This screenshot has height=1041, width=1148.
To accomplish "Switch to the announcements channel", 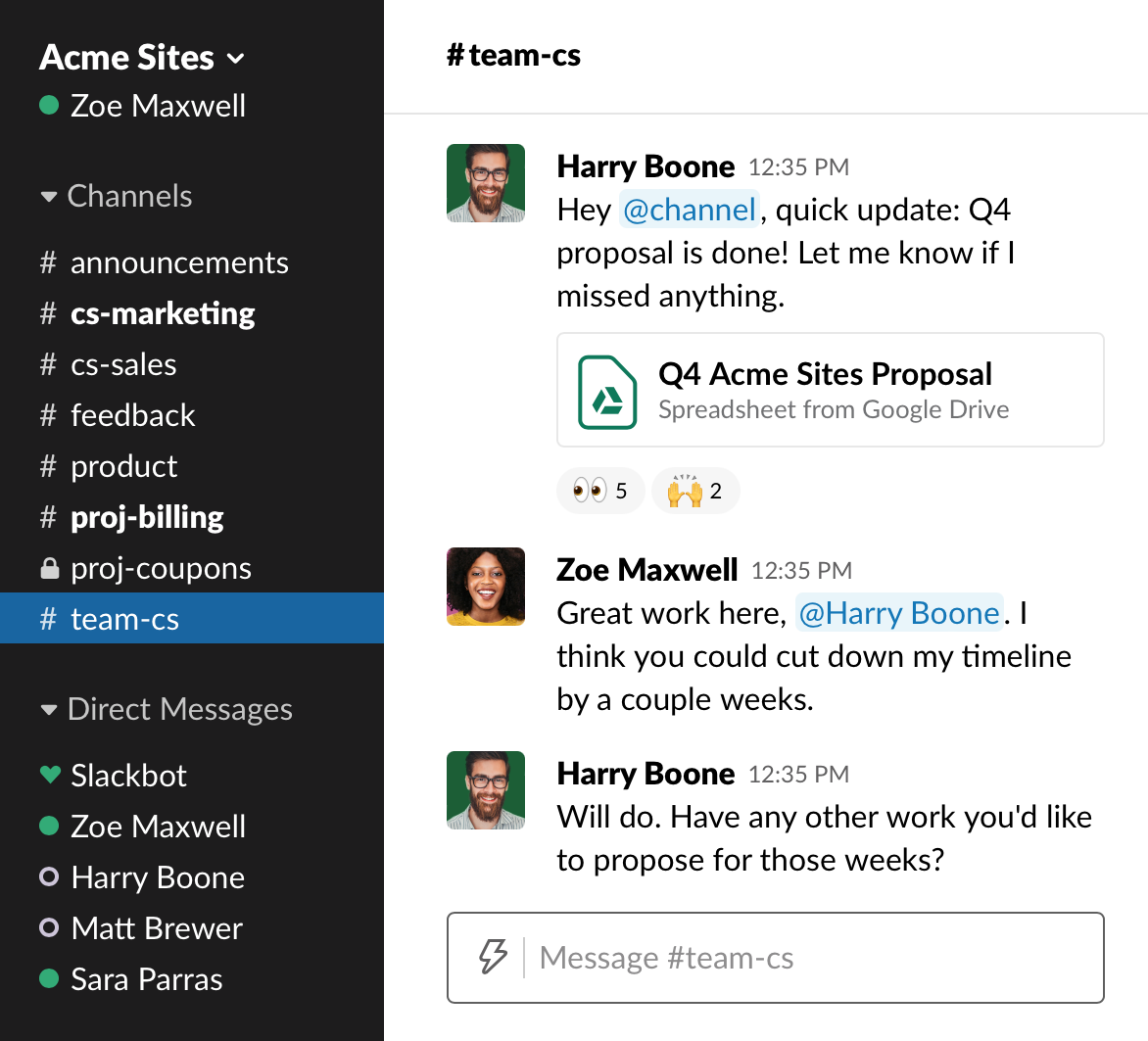I will point(179,262).
